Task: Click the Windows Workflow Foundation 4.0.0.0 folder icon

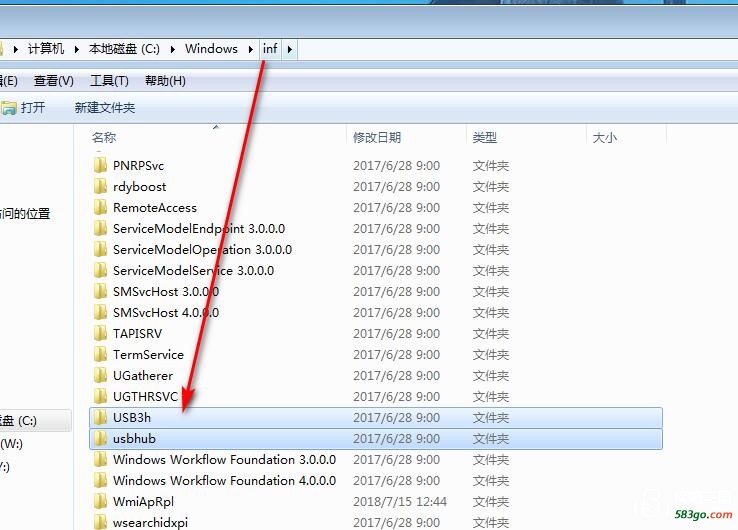Action: coord(100,481)
